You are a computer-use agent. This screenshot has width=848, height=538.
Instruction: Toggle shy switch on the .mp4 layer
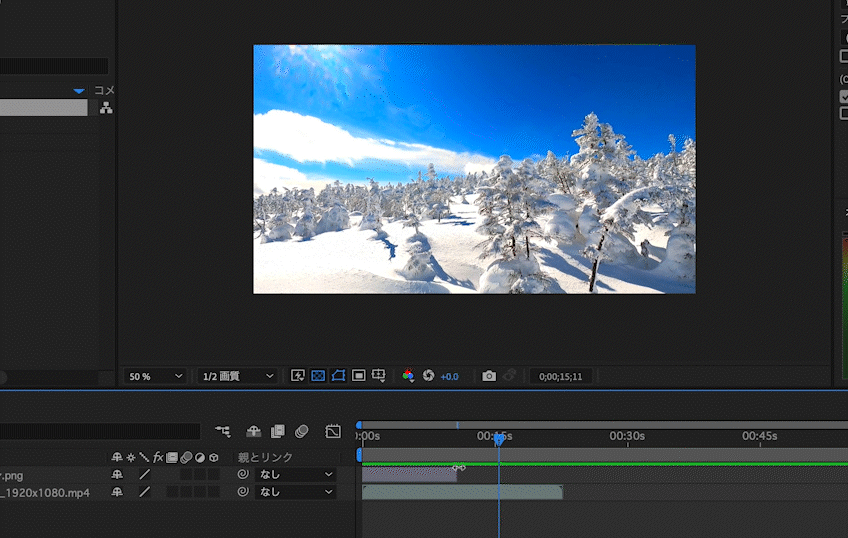(117, 492)
